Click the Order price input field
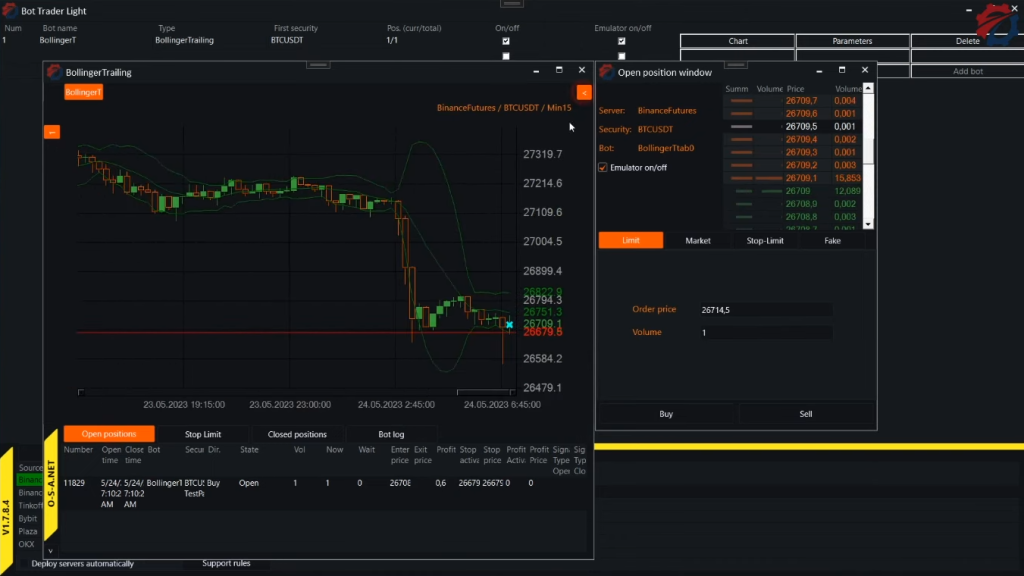This screenshot has width=1024, height=576. click(765, 310)
